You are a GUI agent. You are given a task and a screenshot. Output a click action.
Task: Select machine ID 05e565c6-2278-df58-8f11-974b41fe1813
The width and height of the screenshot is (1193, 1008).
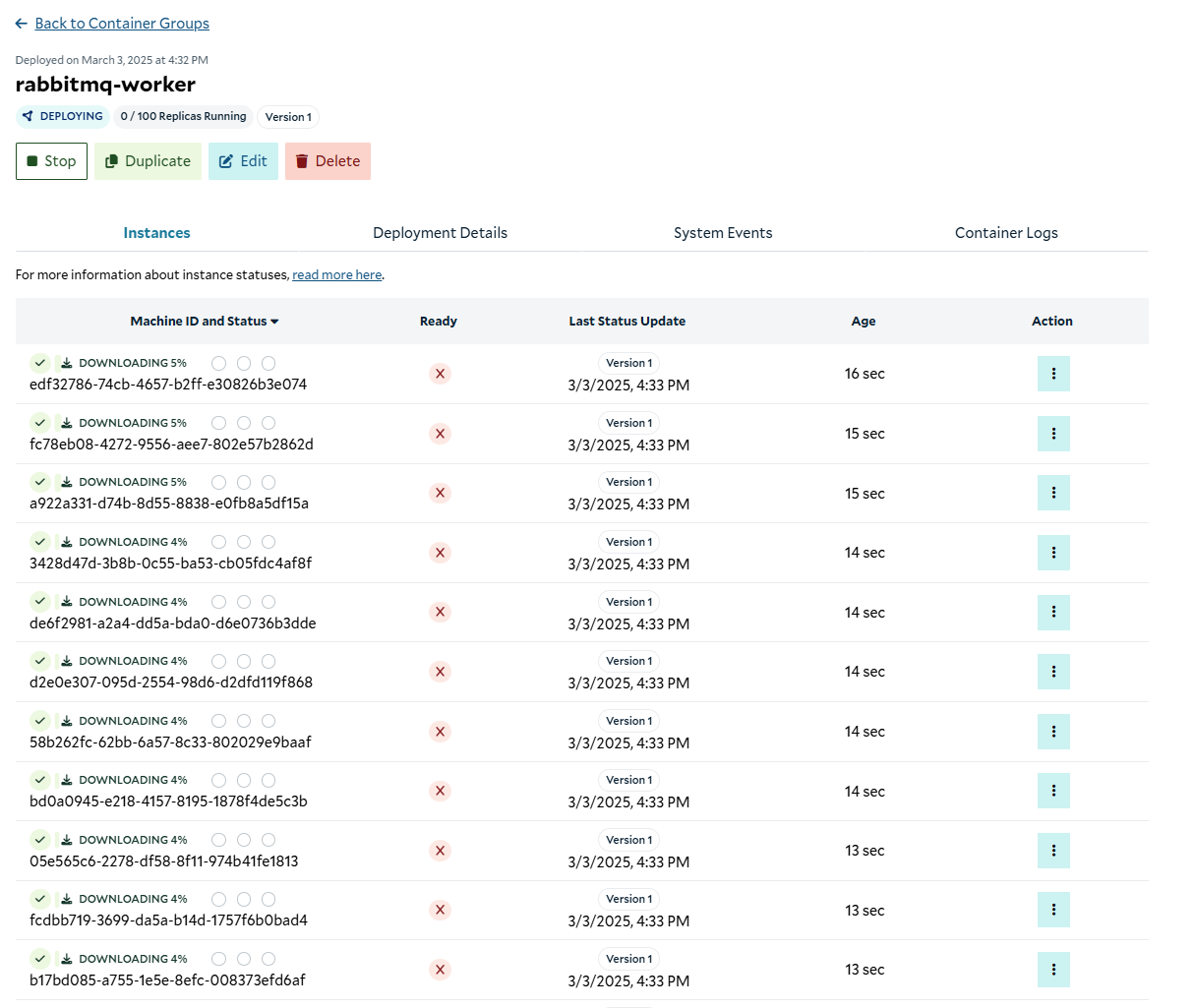[164, 861]
